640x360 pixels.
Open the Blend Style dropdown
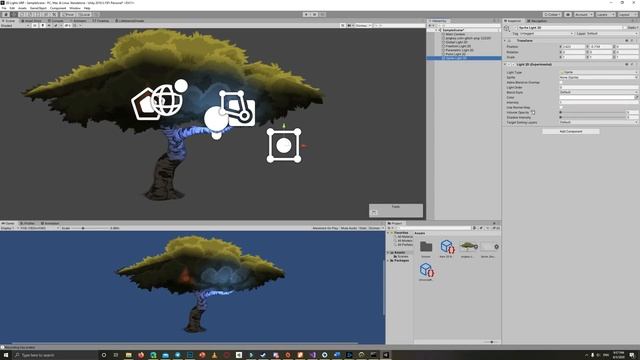[x=598, y=92]
